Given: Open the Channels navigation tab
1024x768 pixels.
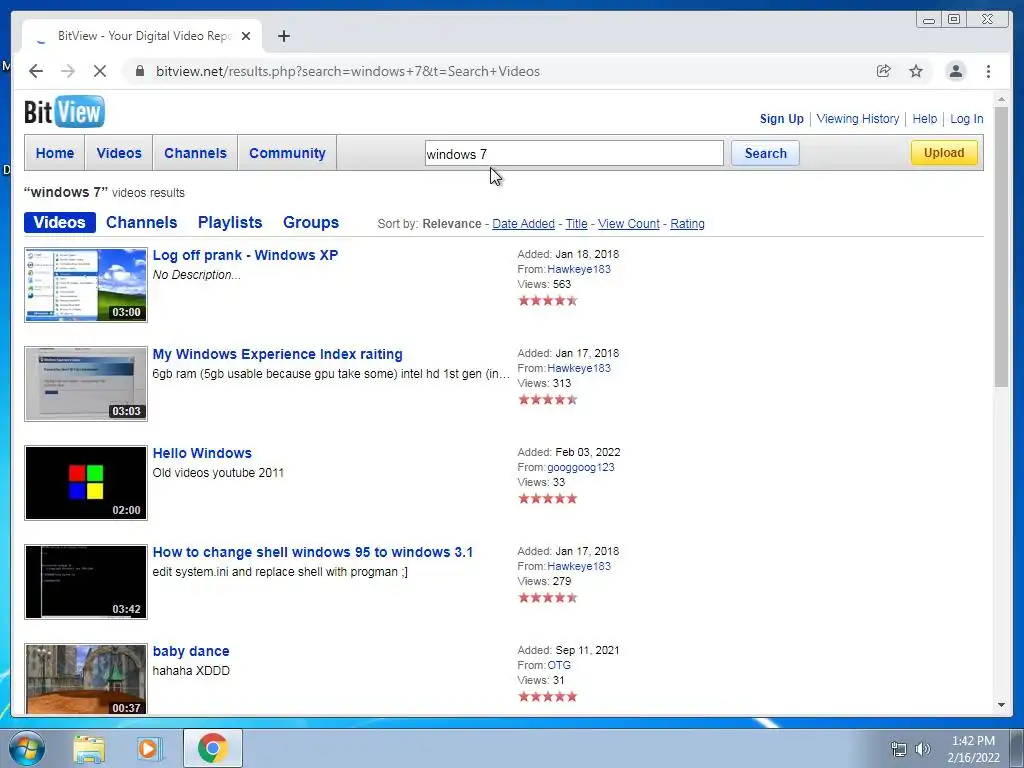Looking at the screenshot, I should tap(195, 153).
